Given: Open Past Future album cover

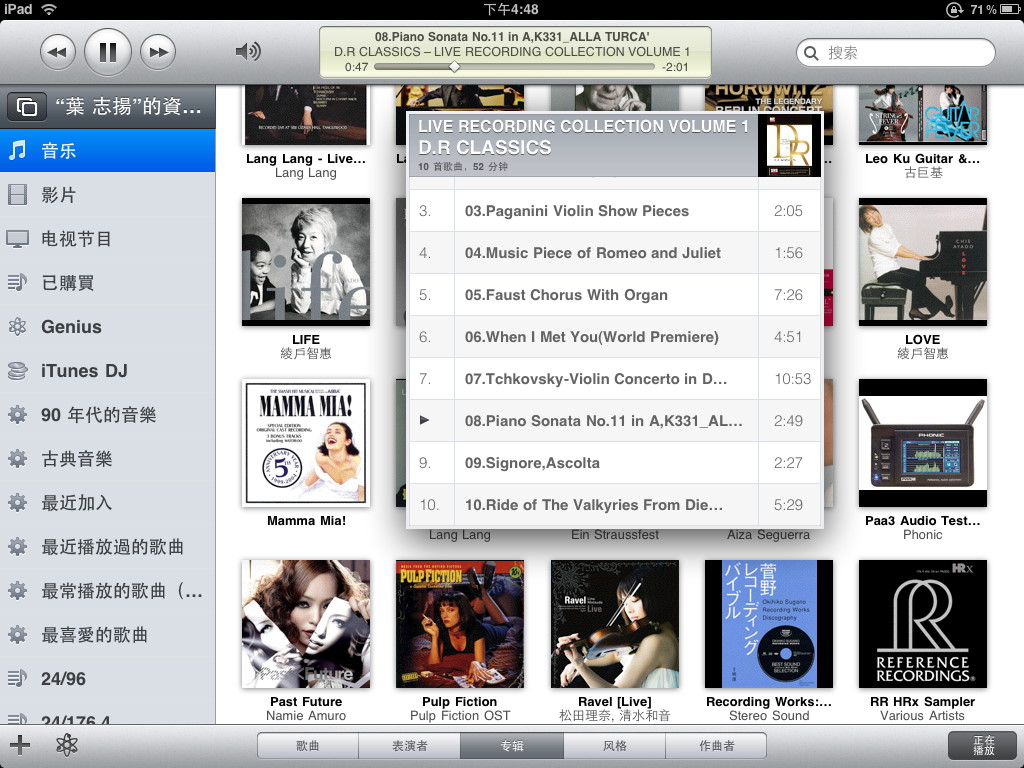Looking at the screenshot, I should coord(306,624).
